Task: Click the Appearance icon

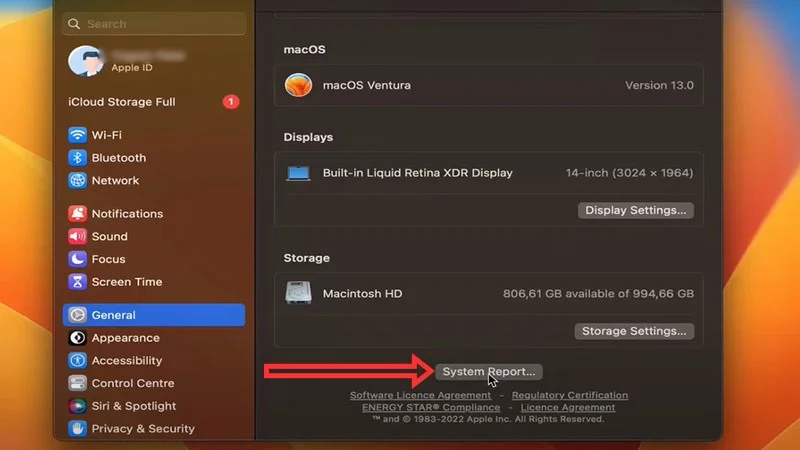Action: pyautogui.click(x=77, y=338)
